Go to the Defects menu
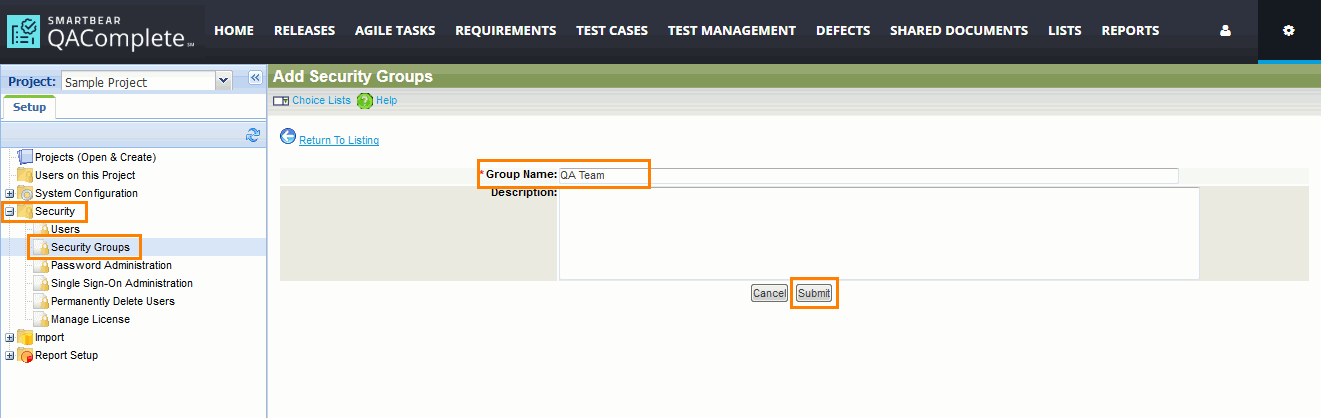 [842, 31]
